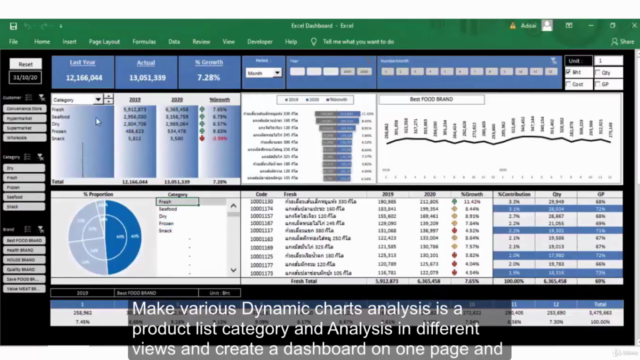Filter by Wholesale customer
This screenshot has width=640, height=360.
24,138
